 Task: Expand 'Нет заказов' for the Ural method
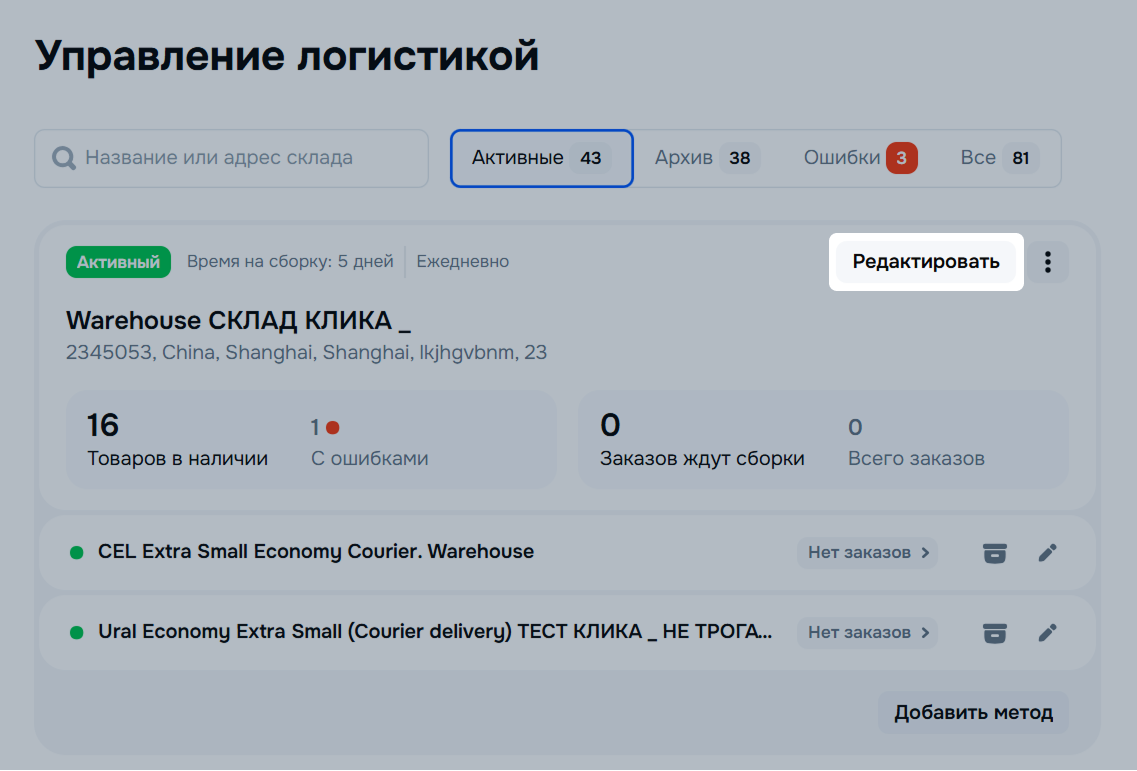[867, 633]
